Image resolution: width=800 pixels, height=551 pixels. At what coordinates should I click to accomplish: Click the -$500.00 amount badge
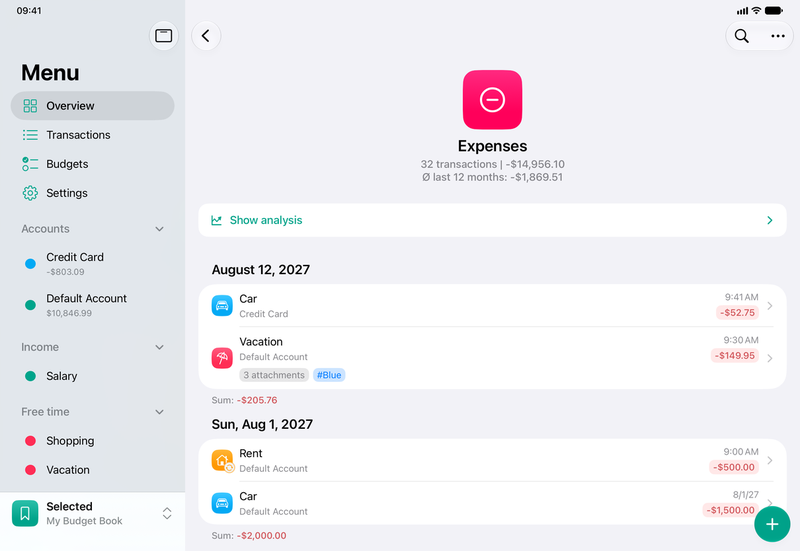click(734, 467)
